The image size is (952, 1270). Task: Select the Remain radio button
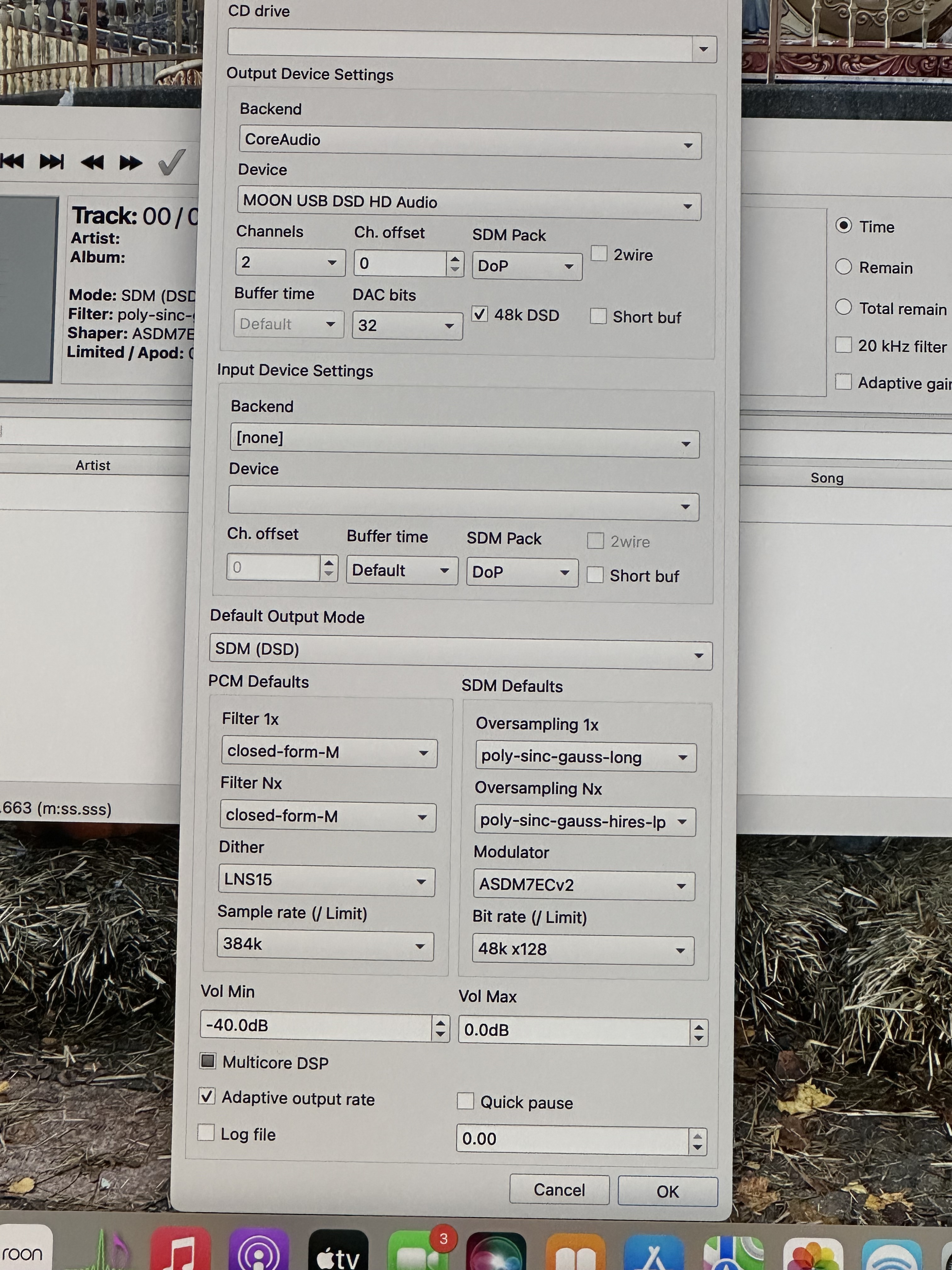(843, 266)
